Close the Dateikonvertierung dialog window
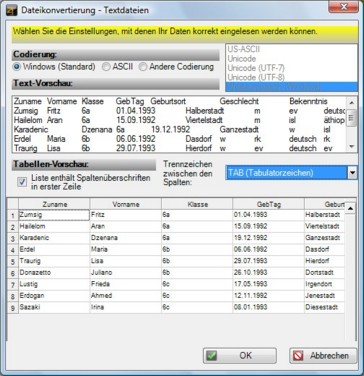The image size is (364, 376). click(x=343, y=6)
